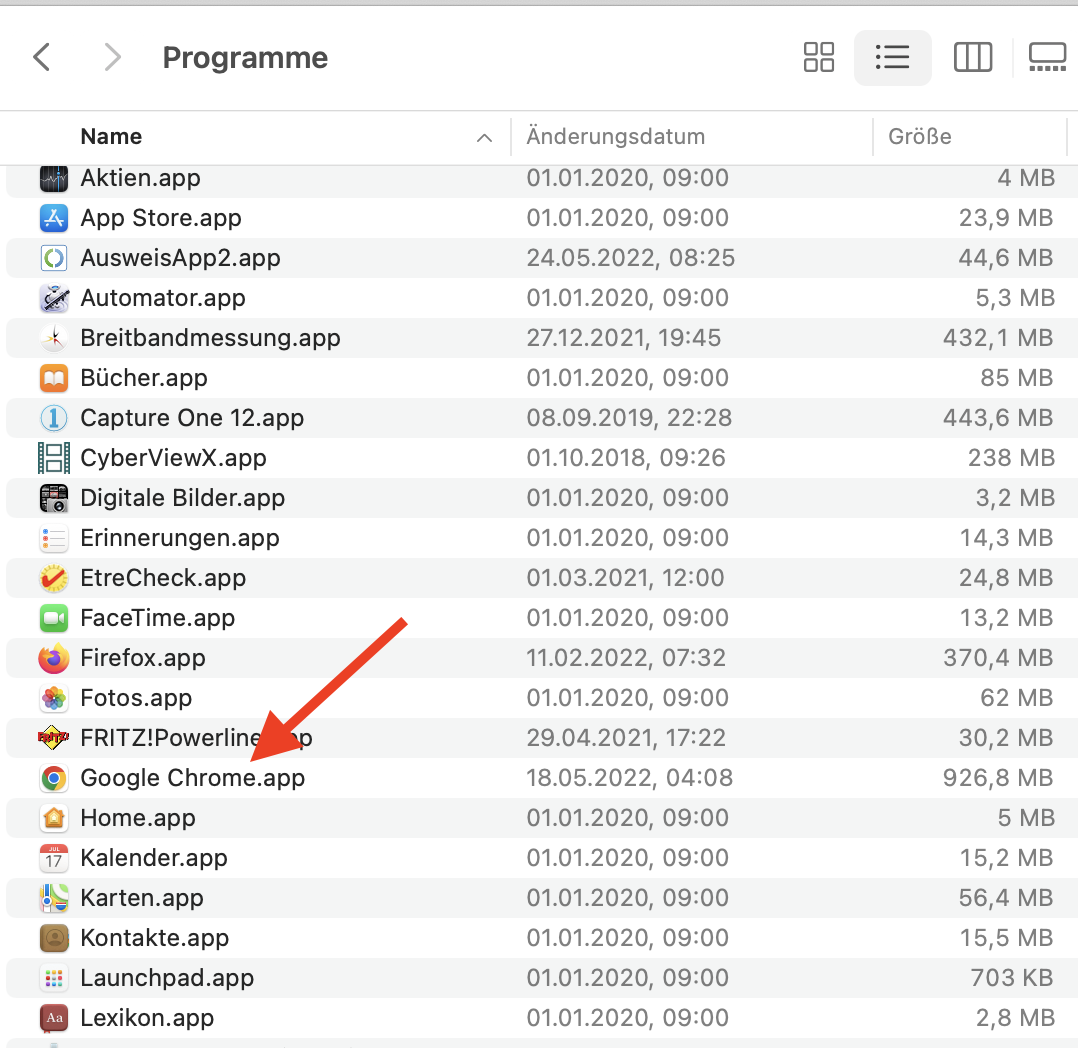1078x1048 pixels.
Task: Select the FaceTime app icon
Action: (53, 618)
